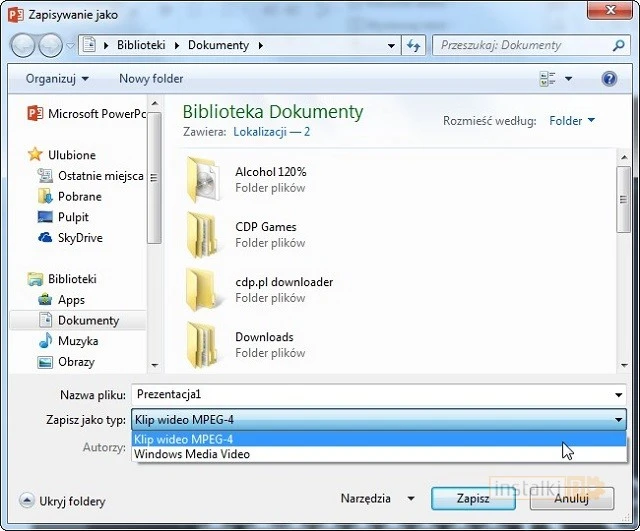This screenshot has width=640, height=531.
Task: Click the SkyDrive cloud icon
Action: 45,238
